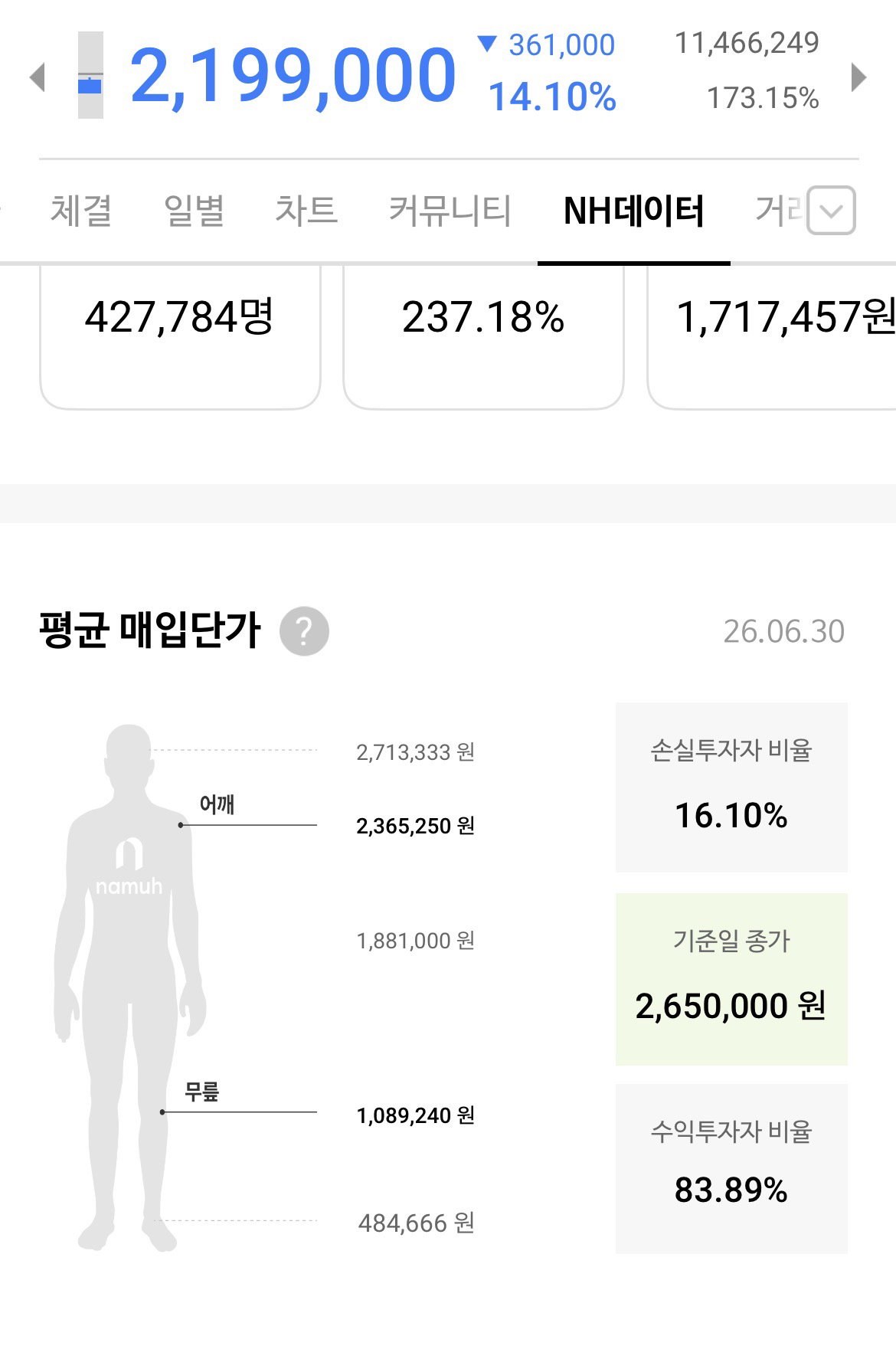Select the 수익투자자 비율 83.89% box
The height and width of the screenshot is (1349, 896).
[731, 1169]
